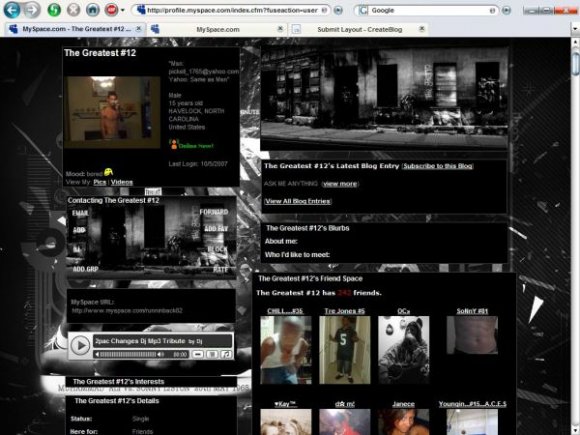The height and width of the screenshot is (435, 580).
Task: Open the dropdown arrow beside the stop icon
Action: [x=122, y=10]
